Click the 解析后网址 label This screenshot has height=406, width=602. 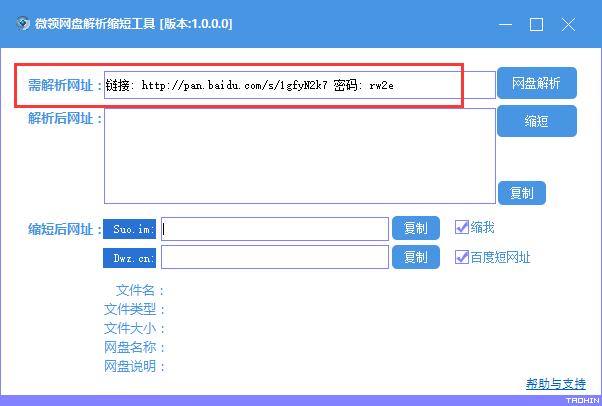65,118
